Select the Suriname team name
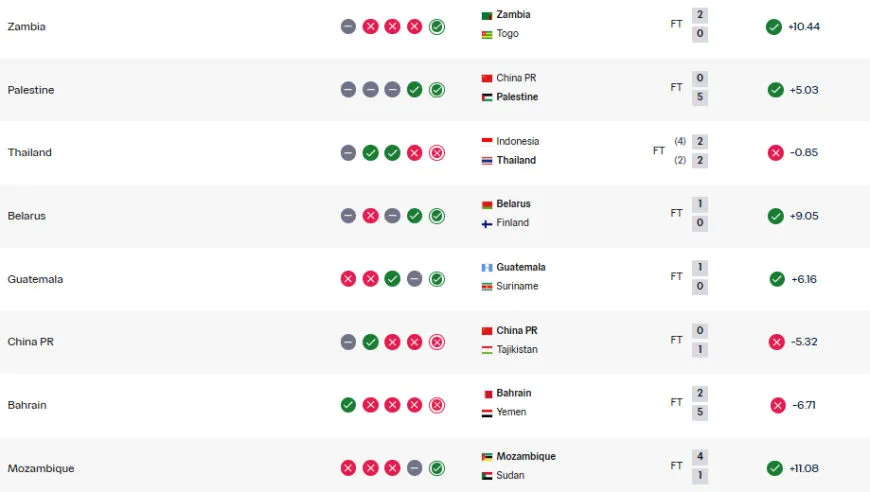 tap(517, 286)
